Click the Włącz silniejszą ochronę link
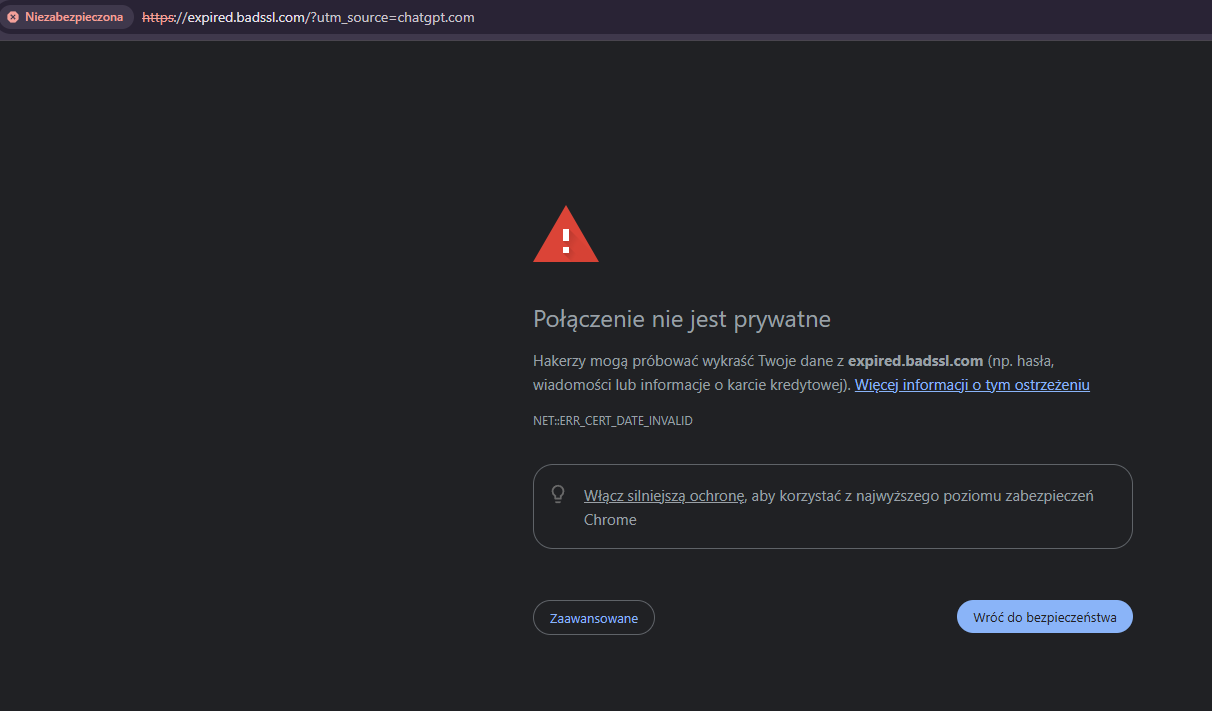This screenshot has width=1212, height=711. [x=664, y=495]
